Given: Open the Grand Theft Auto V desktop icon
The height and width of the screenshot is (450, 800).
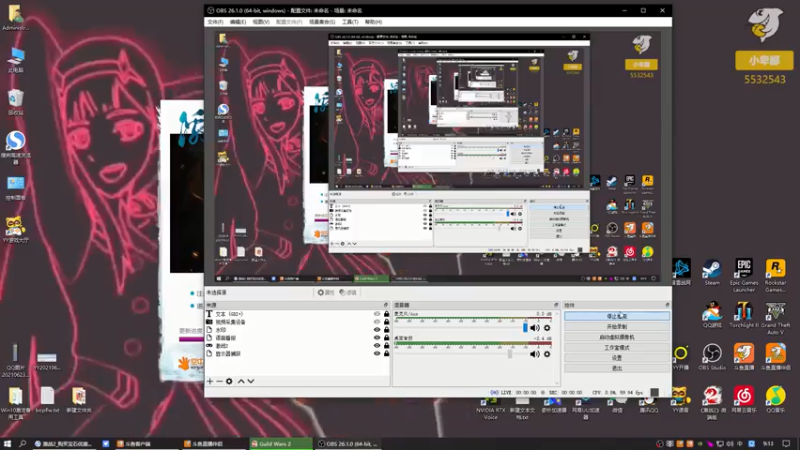Looking at the screenshot, I should 776,318.
